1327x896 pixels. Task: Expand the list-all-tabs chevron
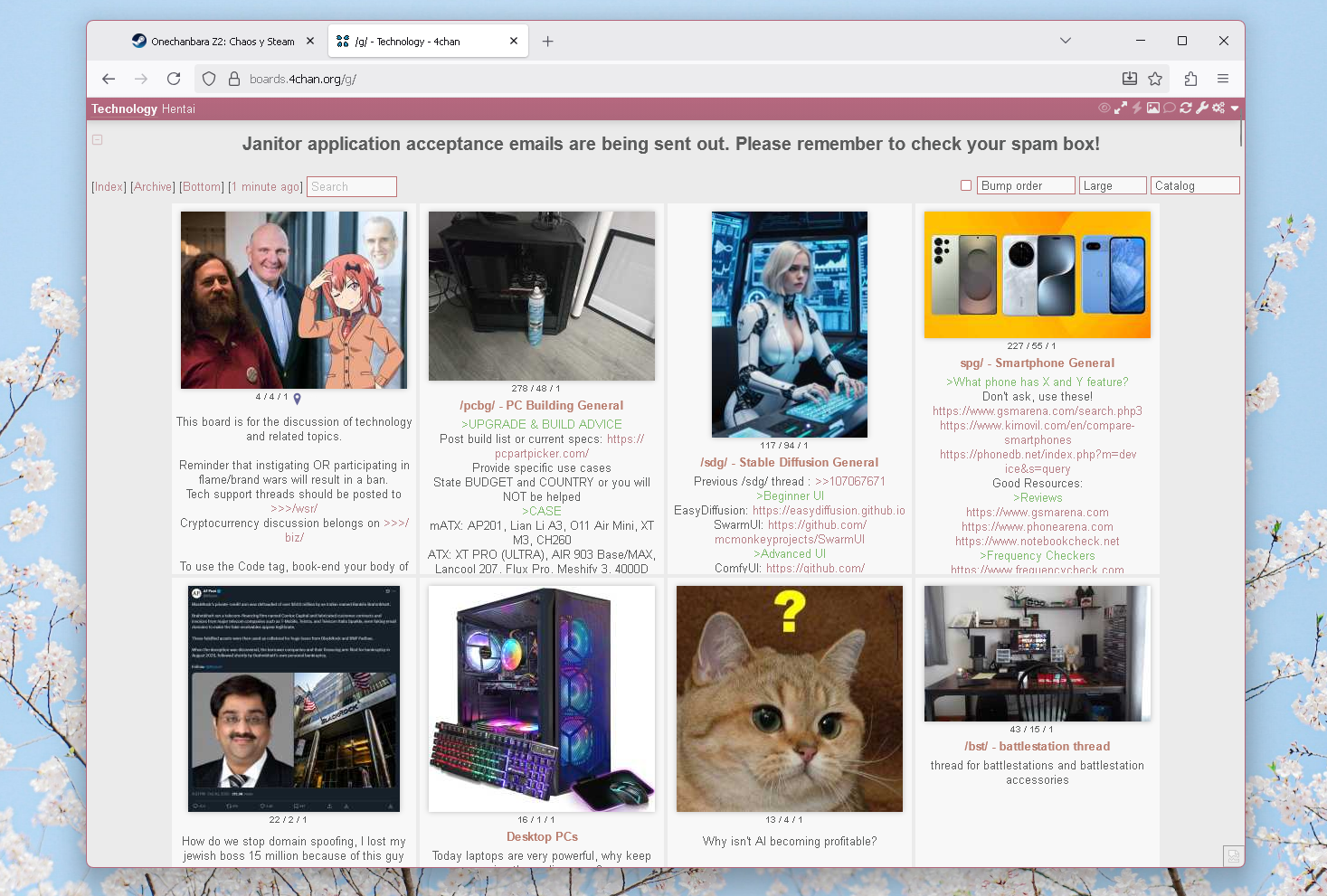coord(1066,41)
